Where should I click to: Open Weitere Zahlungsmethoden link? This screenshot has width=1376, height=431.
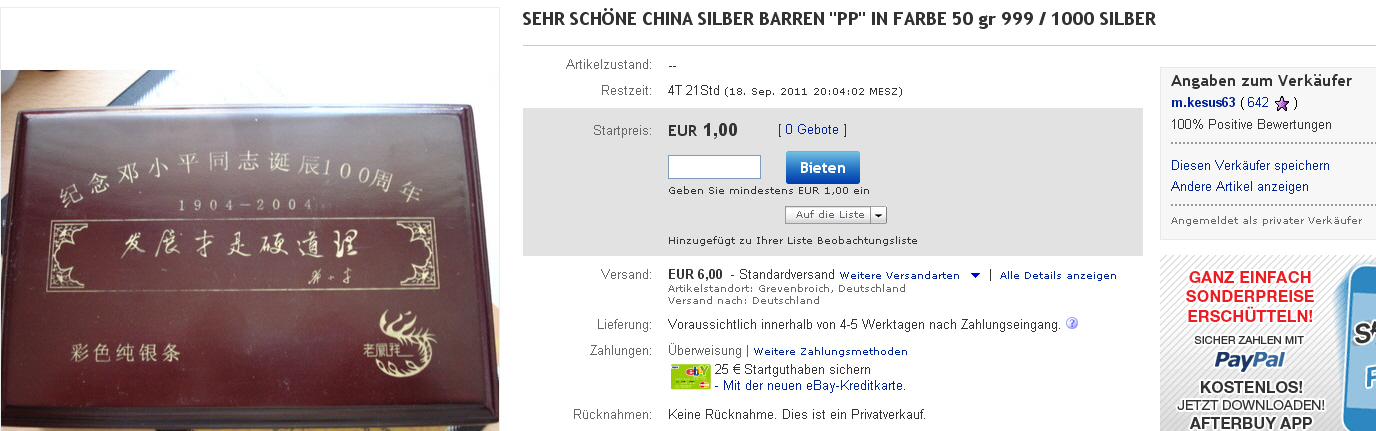pyautogui.click(x=830, y=352)
